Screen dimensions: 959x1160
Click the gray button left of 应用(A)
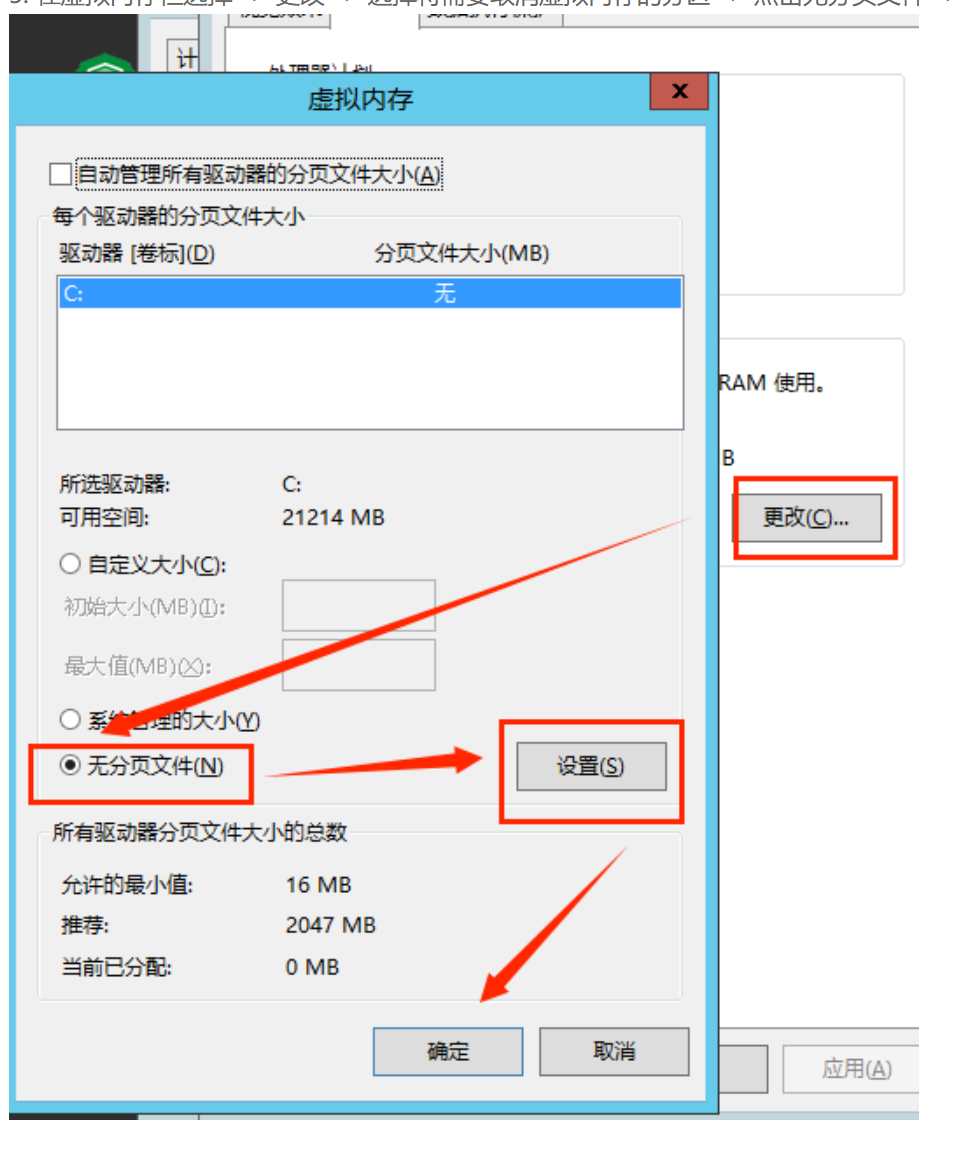tap(743, 1069)
